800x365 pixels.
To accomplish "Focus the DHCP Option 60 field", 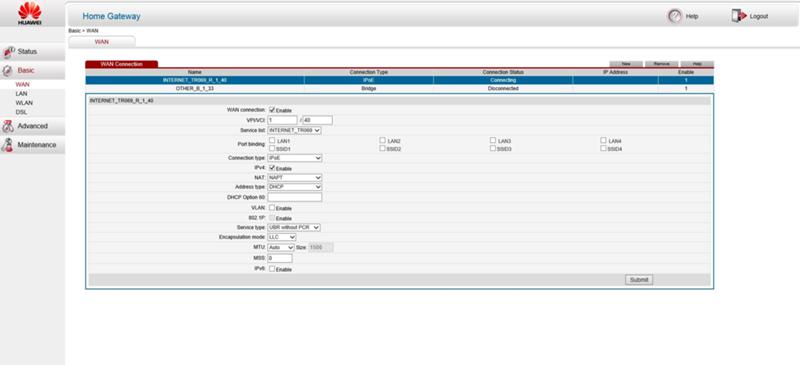I will click(294, 197).
